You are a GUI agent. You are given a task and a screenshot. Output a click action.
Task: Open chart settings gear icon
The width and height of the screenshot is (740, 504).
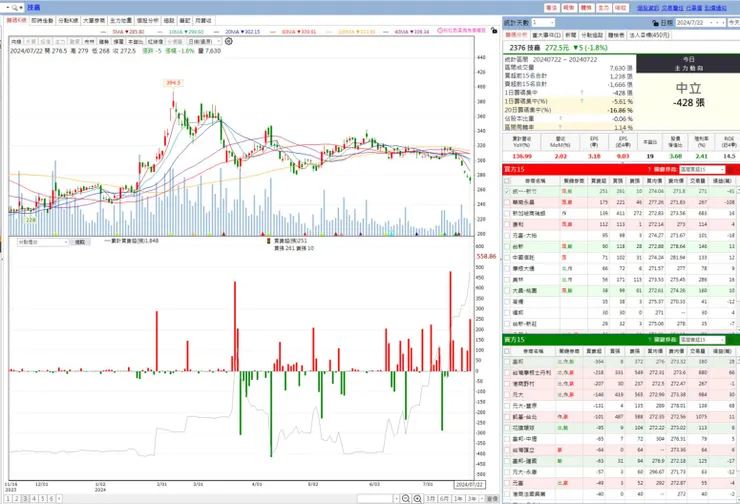(x=229, y=42)
